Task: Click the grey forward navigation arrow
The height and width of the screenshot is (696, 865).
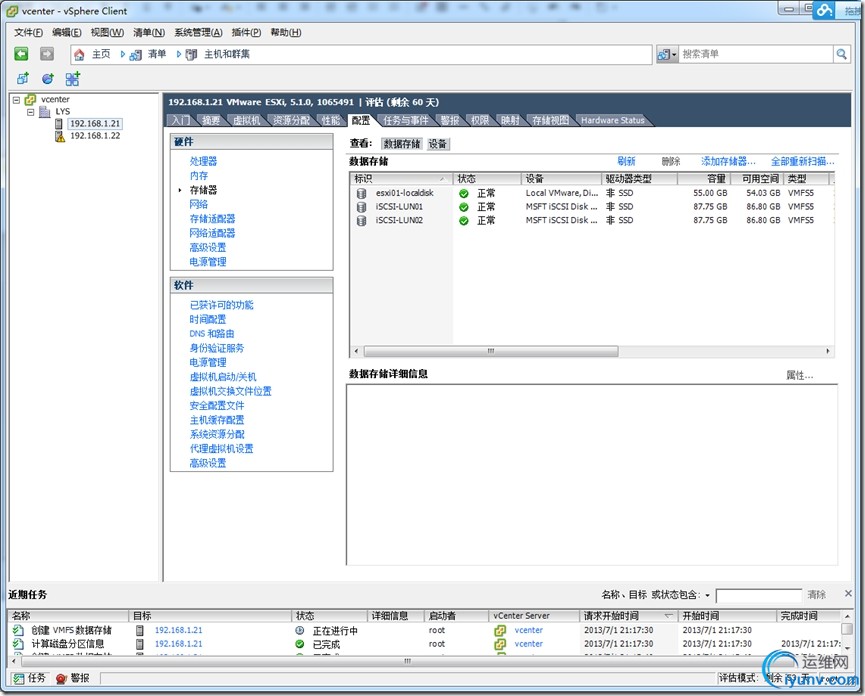Action: pyautogui.click(x=47, y=54)
